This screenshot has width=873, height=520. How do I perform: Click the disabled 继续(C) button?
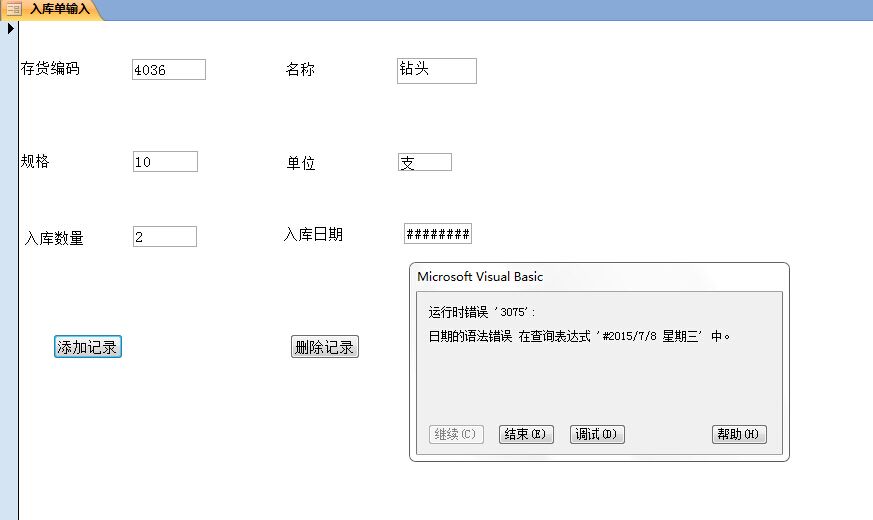456,434
